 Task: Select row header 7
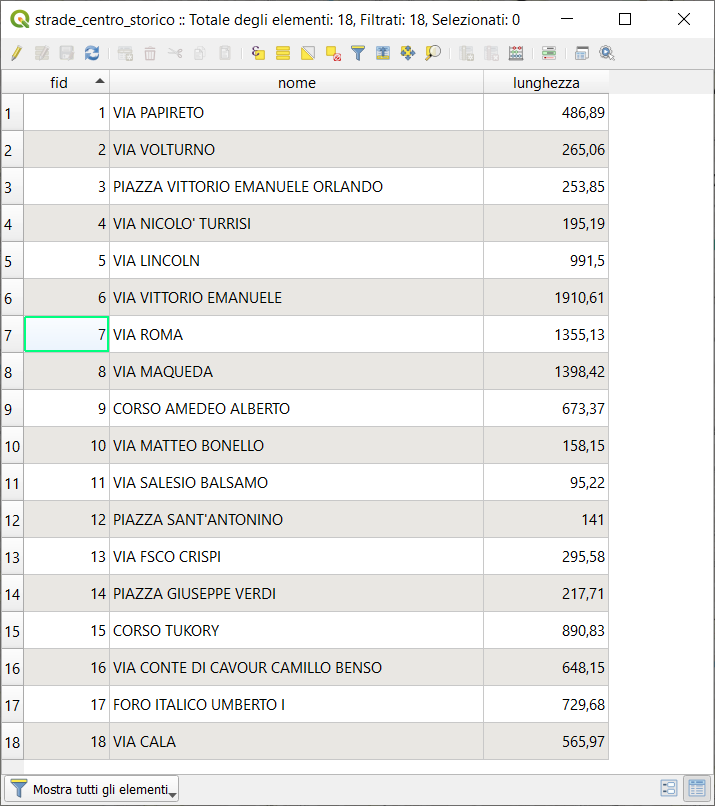pyautogui.click(x=12, y=335)
